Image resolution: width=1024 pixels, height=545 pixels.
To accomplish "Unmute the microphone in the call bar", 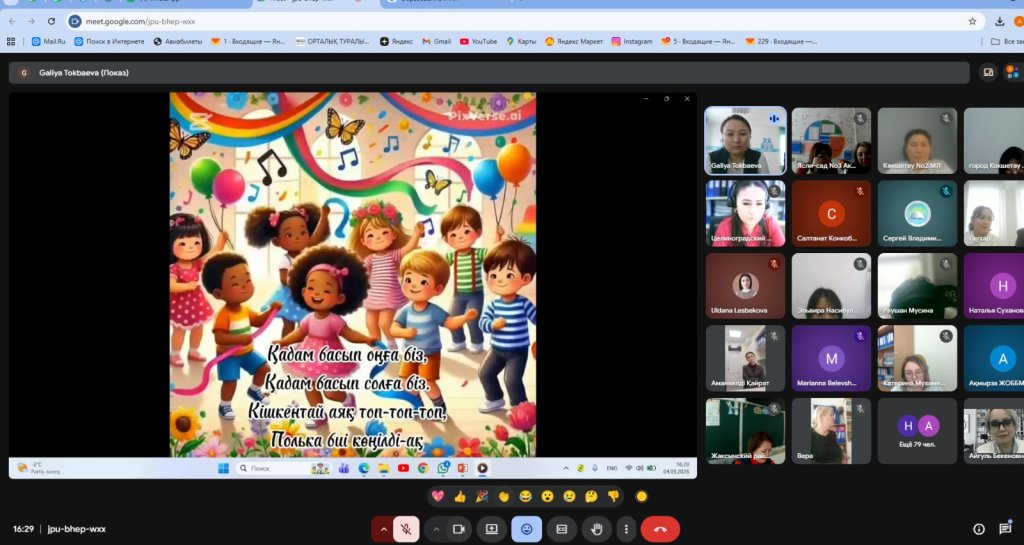I will click(406, 529).
